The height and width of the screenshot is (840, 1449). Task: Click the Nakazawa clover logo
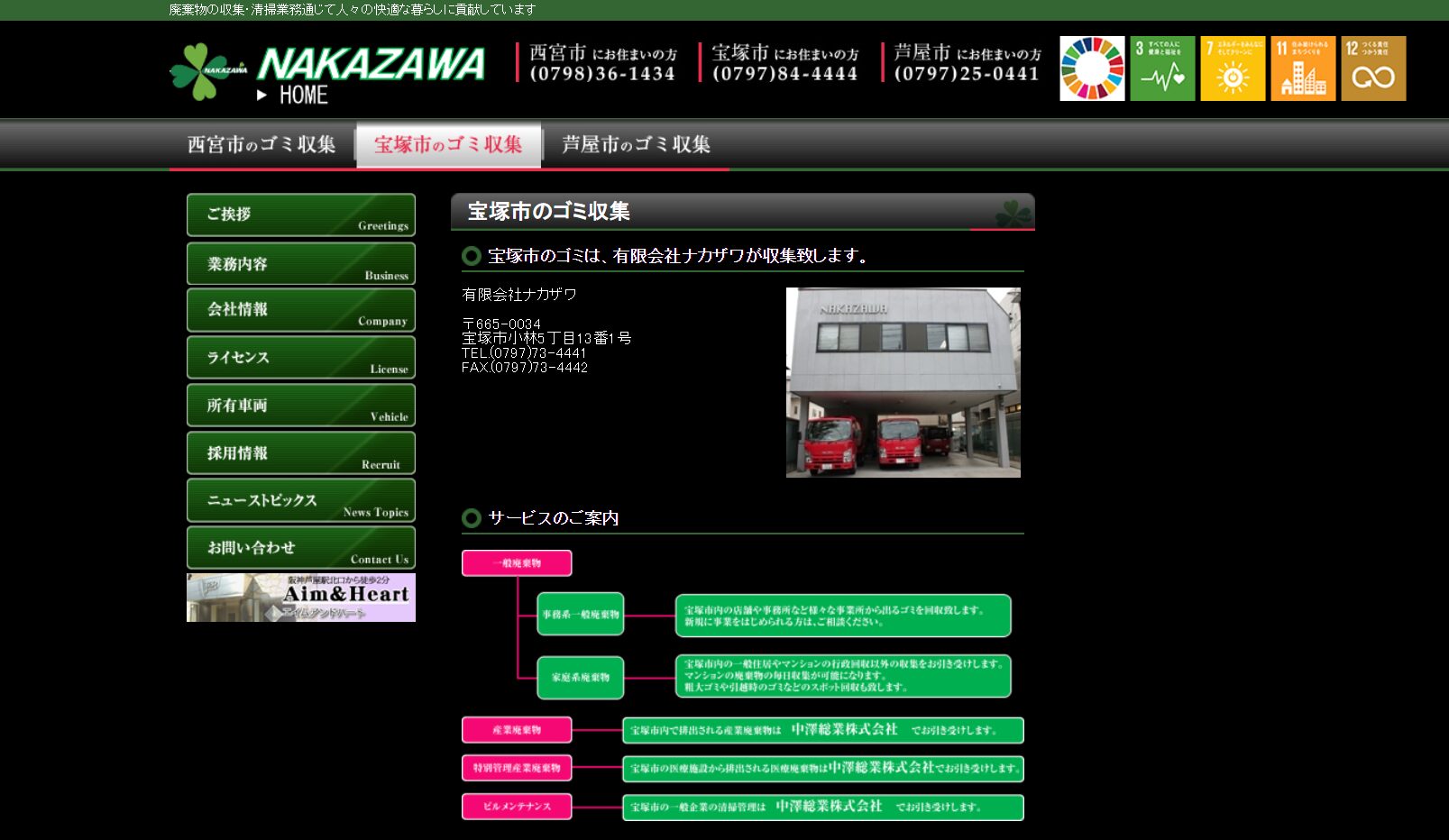(x=206, y=71)
